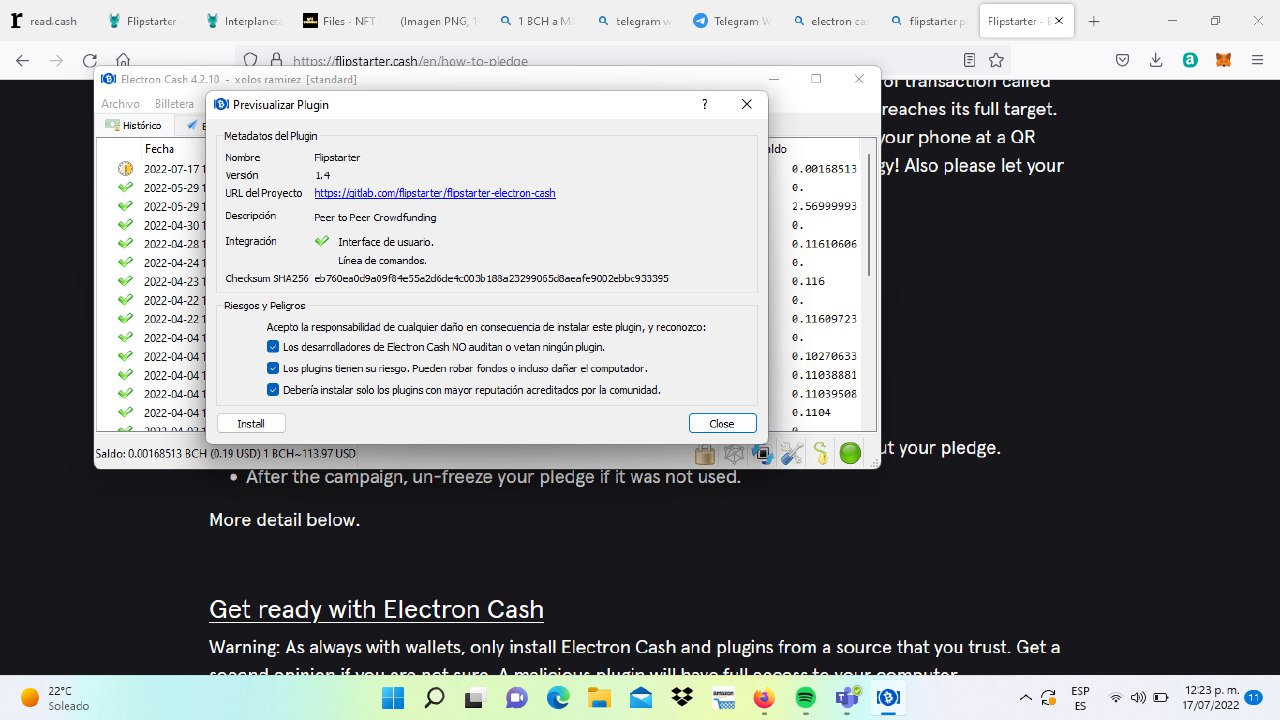This screenshot has height=720, width=1280.
Task: Open the Firefox application menu
Action: [x=1256, y=60]
